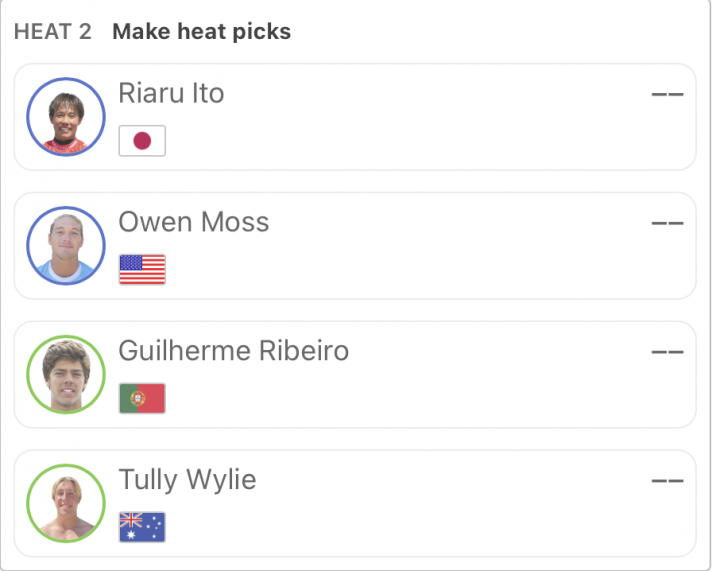
Task: Click the HEAT 2 label
Action: point(53,32)
